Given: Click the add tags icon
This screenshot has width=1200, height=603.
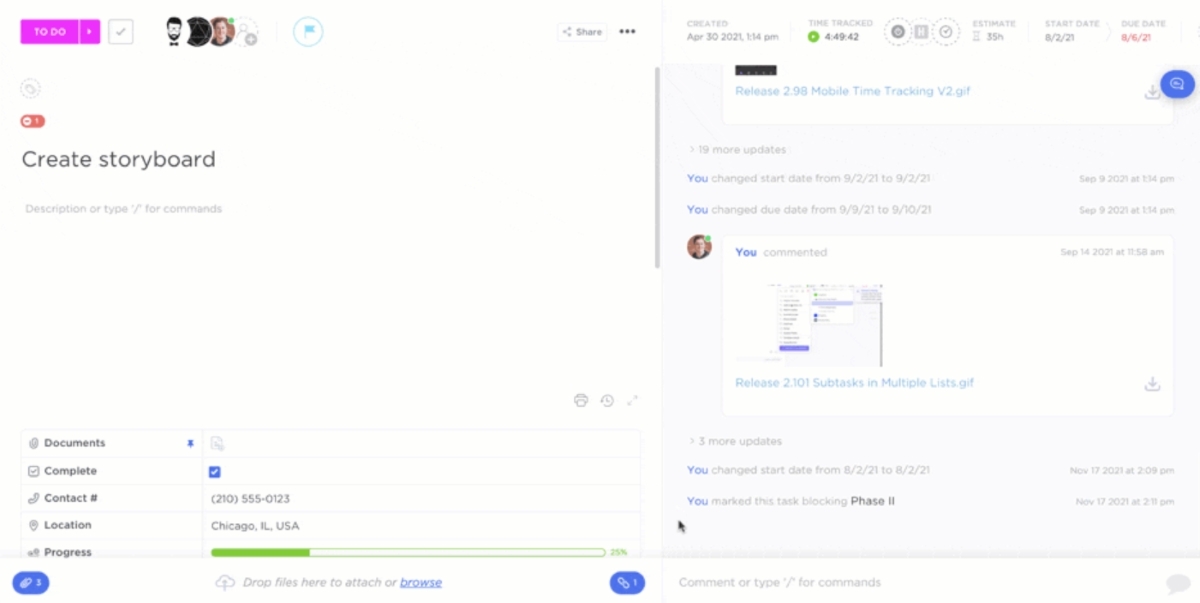Looking at the screenshot, I should pos(30,89).
